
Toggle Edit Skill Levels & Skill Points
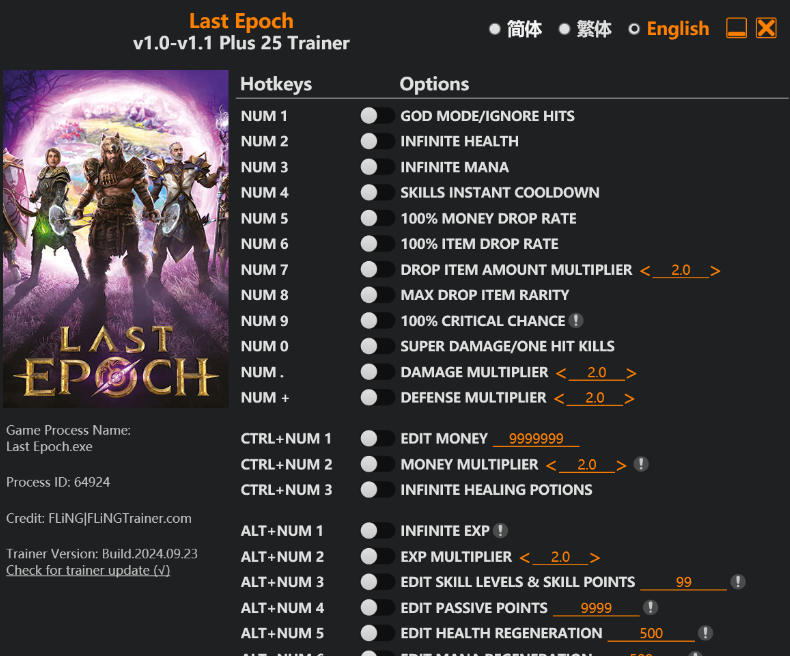point(377,582)
